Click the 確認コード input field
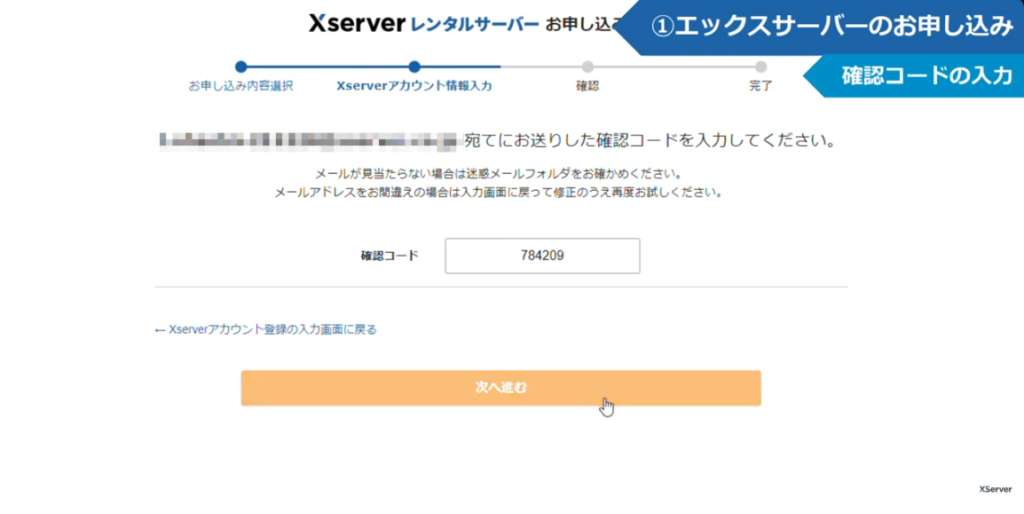 tap(542, 256)
